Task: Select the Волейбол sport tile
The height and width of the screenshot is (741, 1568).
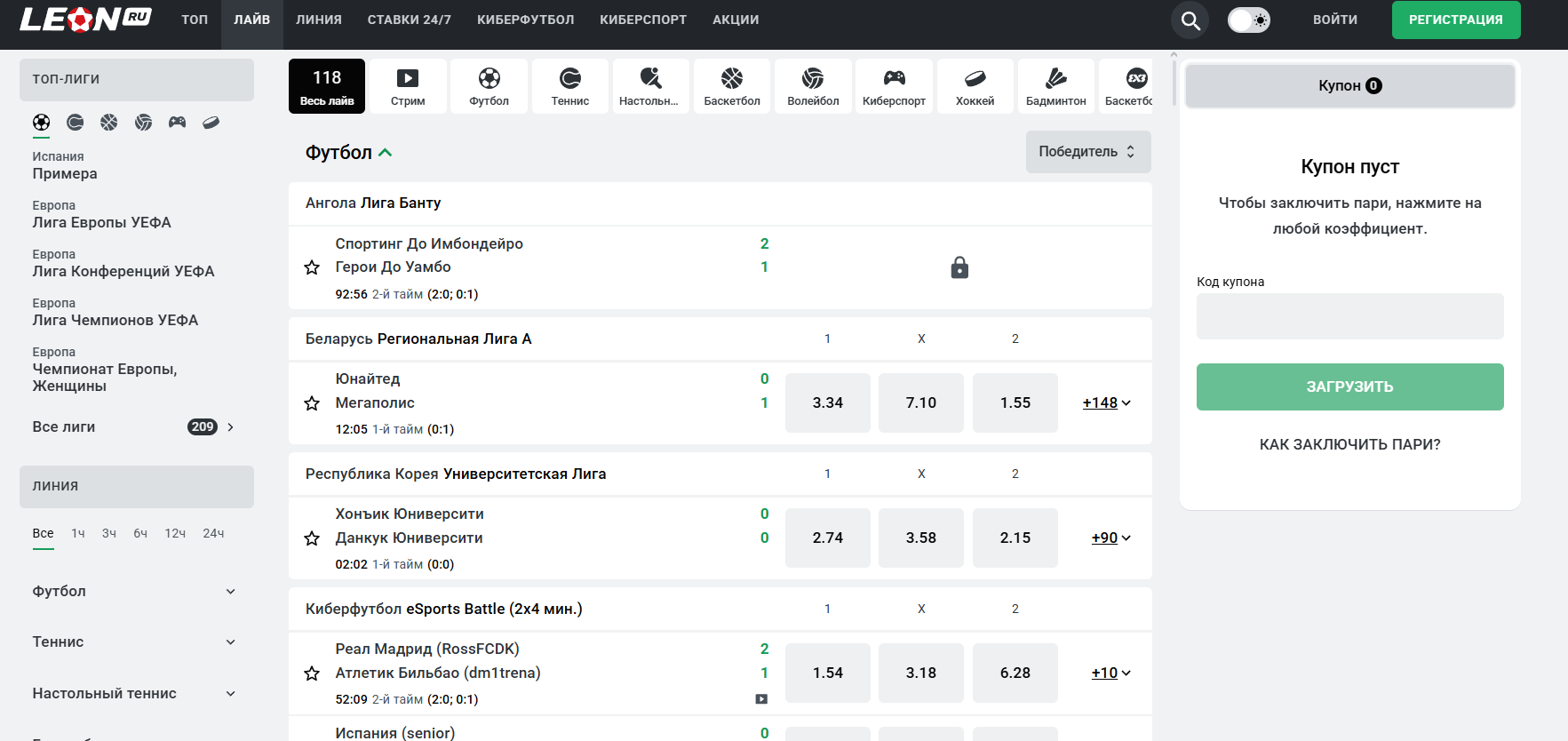Action: coord(813,86)
